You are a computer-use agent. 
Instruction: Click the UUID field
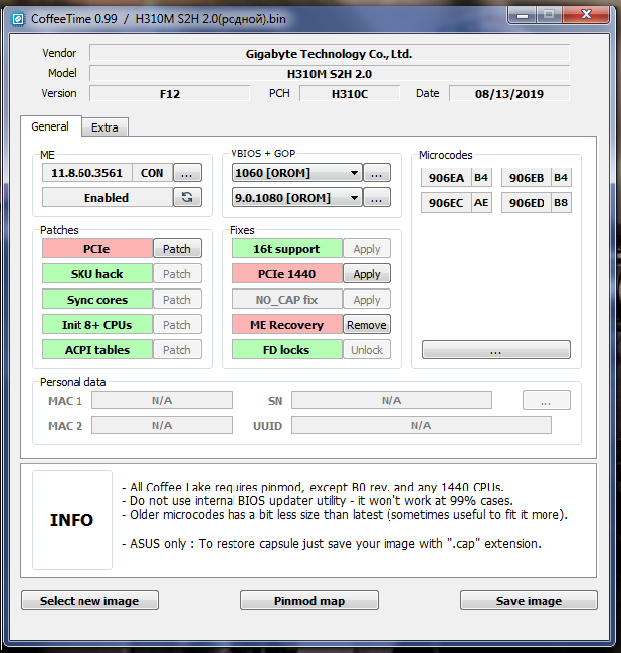(421, 425)
